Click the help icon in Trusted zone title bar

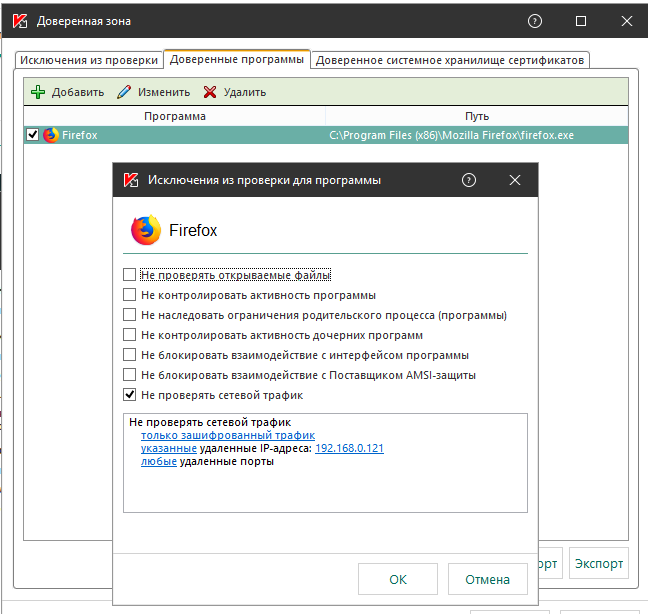point(535,20)
